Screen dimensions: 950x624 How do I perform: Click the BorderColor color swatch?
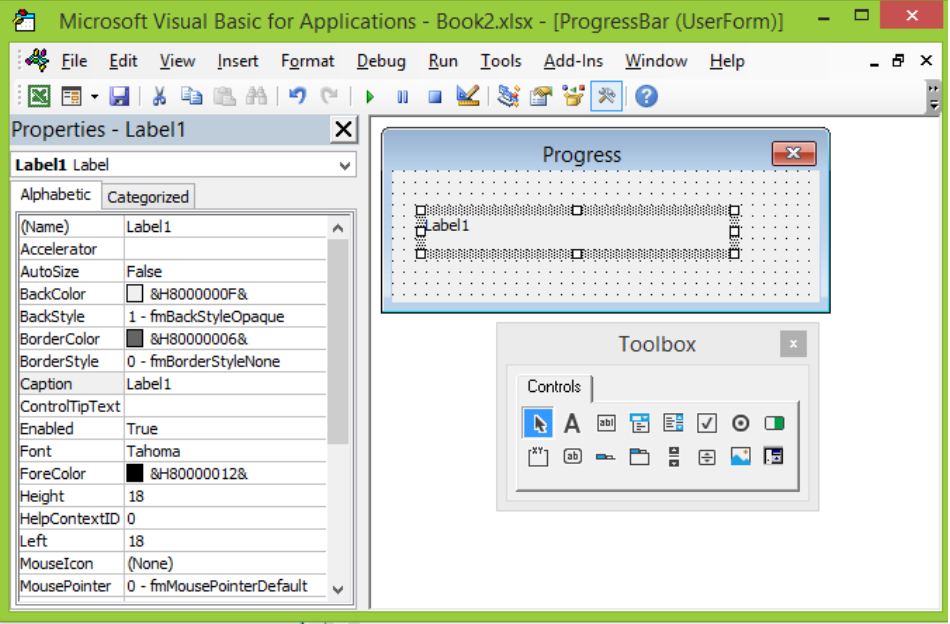(x=135, y=339)
